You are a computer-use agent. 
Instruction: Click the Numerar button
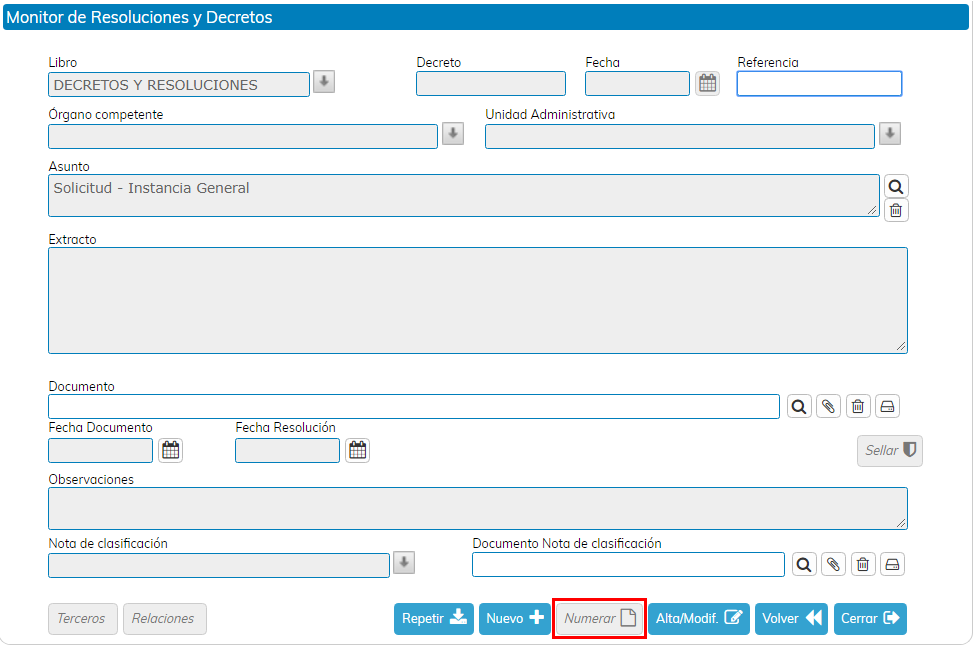click(x=599, y=619)
